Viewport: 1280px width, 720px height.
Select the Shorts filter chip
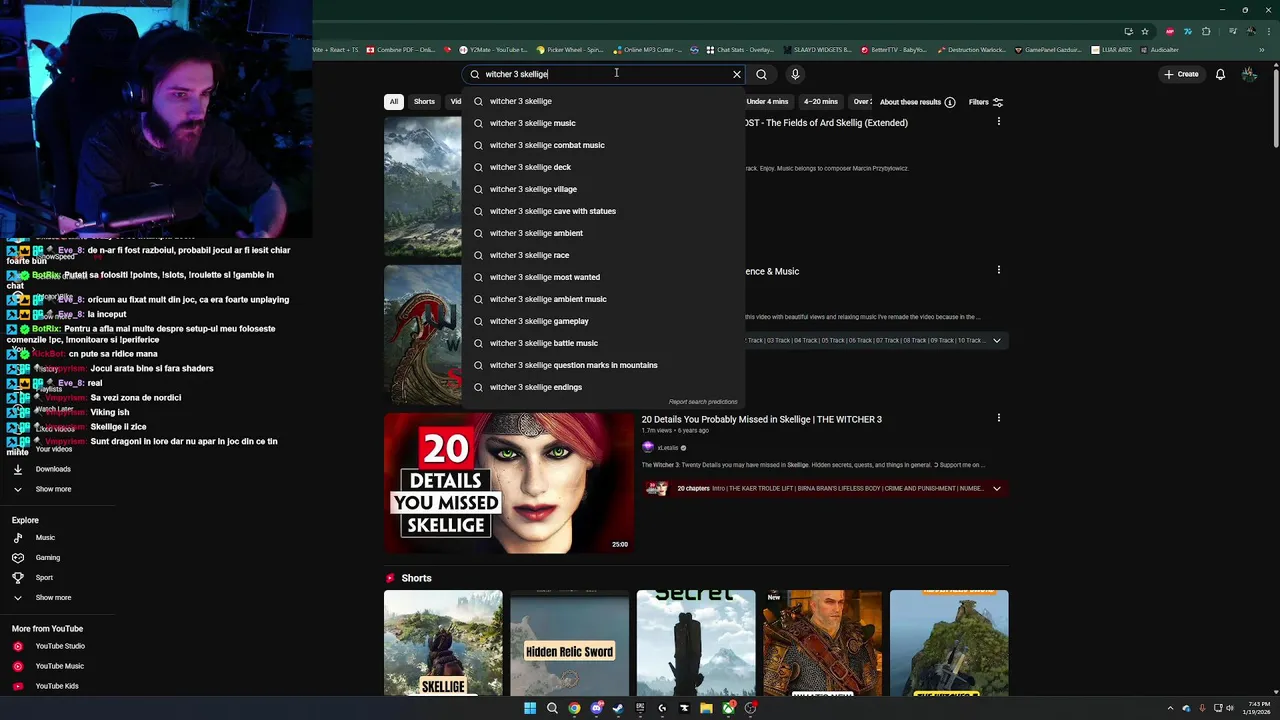tap(424, 101)
